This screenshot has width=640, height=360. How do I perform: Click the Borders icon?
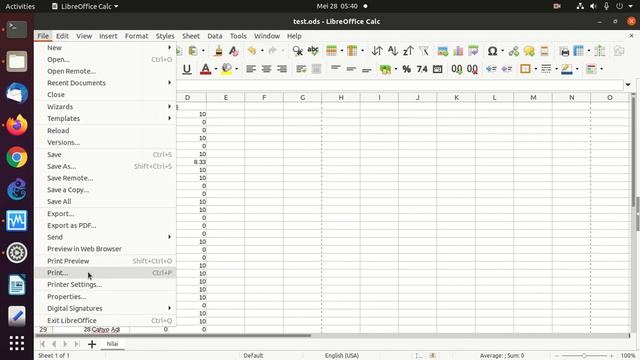coord(525,69)
